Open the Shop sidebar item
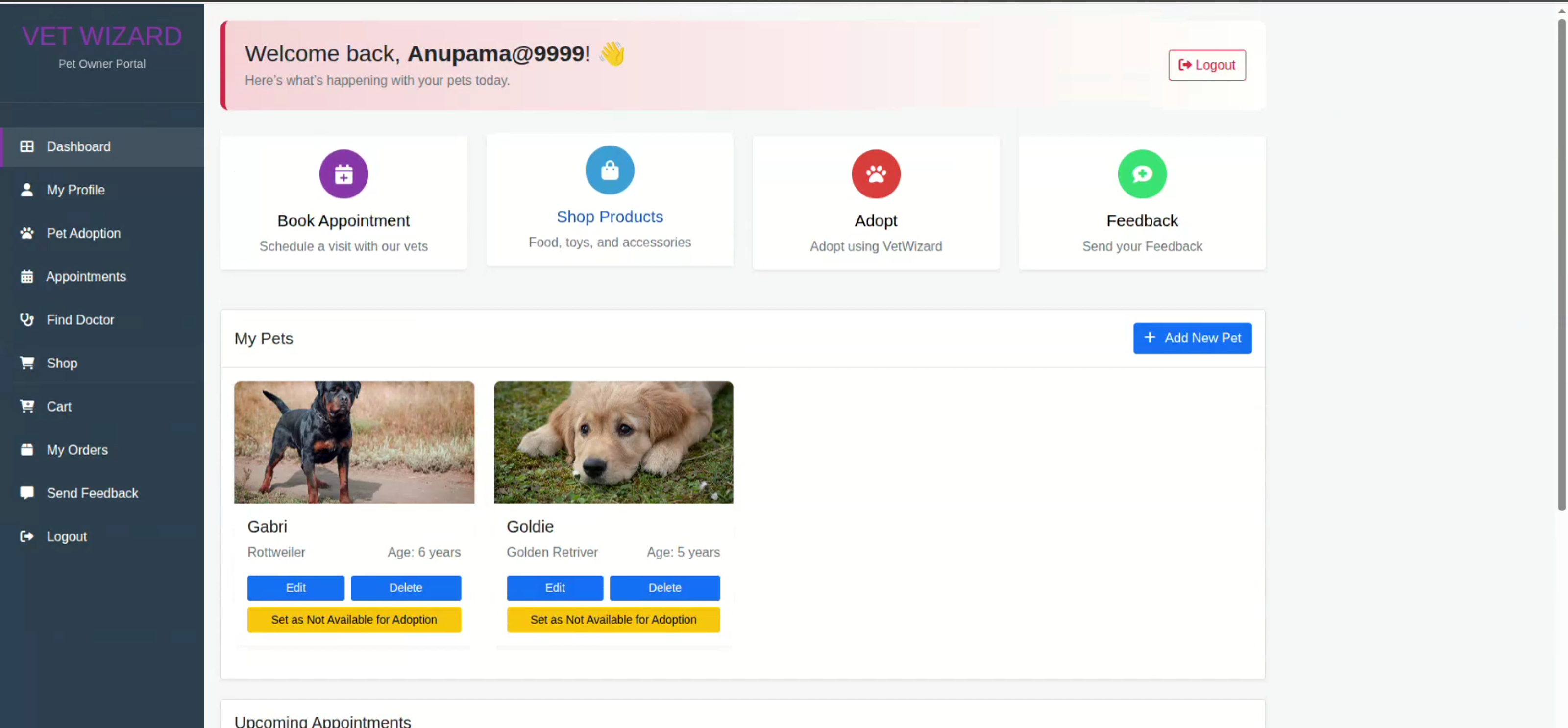This screenshot has width=1568, height=728. 102,363
